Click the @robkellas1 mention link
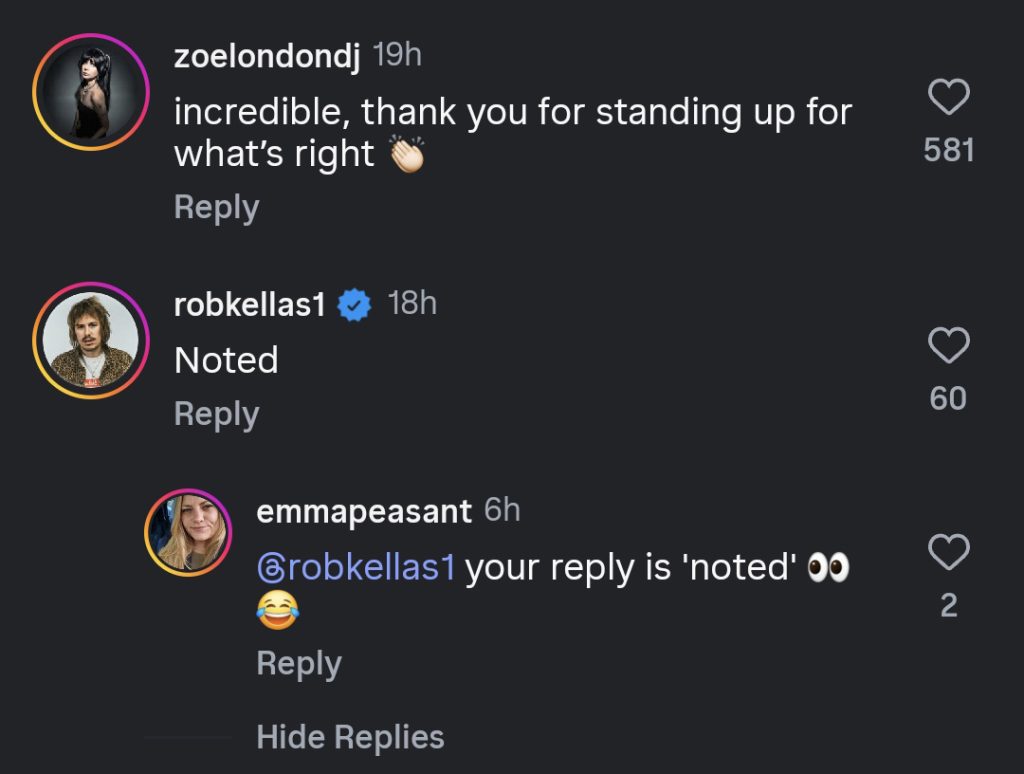 click(356, 567)
